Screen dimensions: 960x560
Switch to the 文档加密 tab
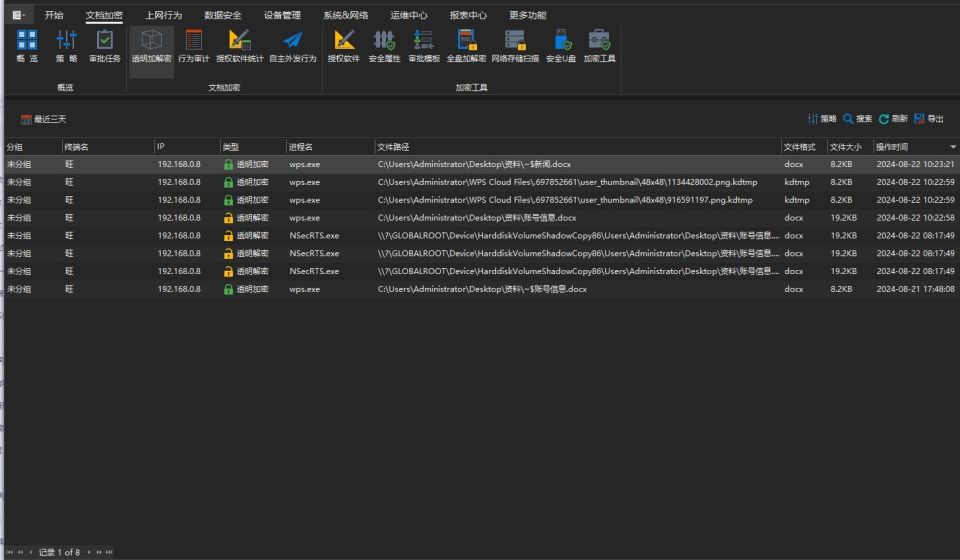[x=104, y=15]
